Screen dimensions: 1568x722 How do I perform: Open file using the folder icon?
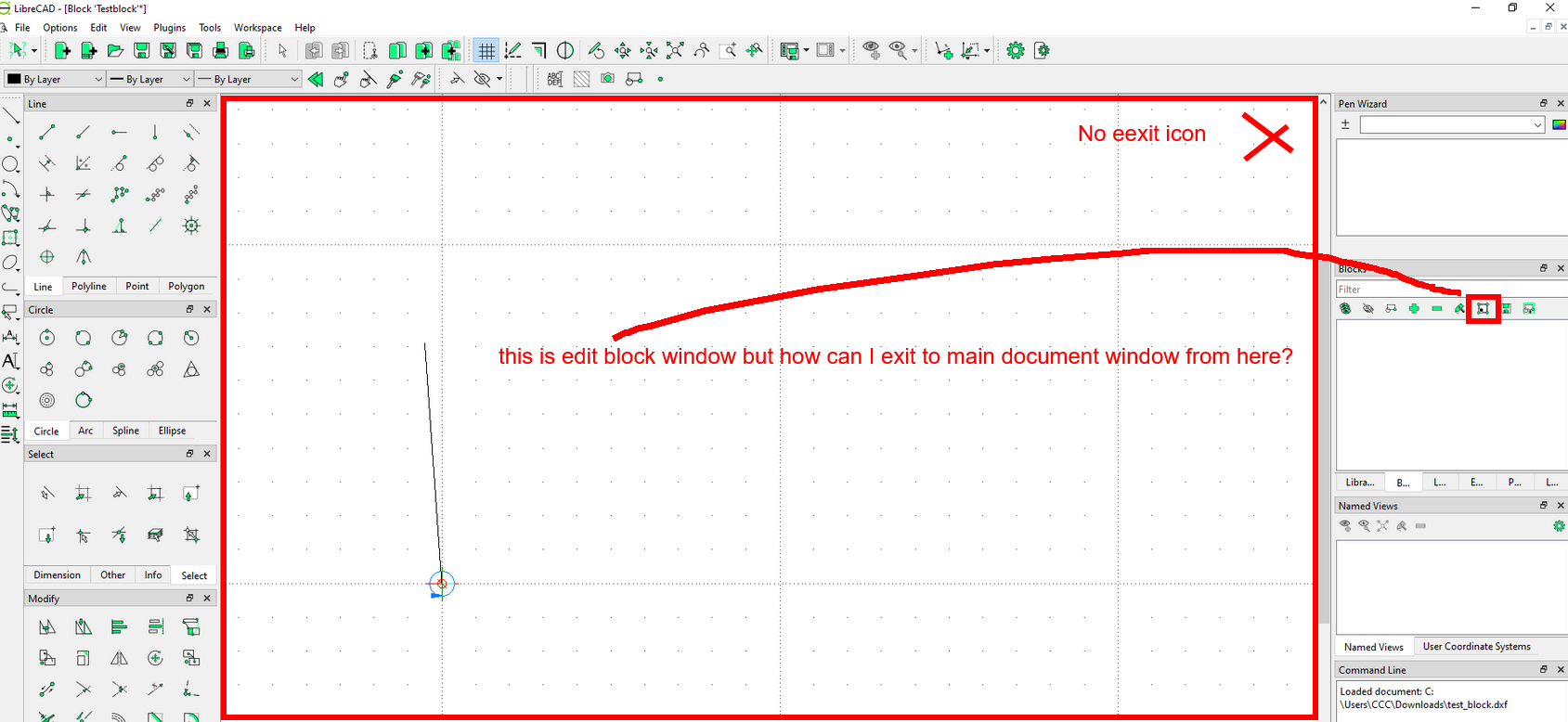point(115,51)
